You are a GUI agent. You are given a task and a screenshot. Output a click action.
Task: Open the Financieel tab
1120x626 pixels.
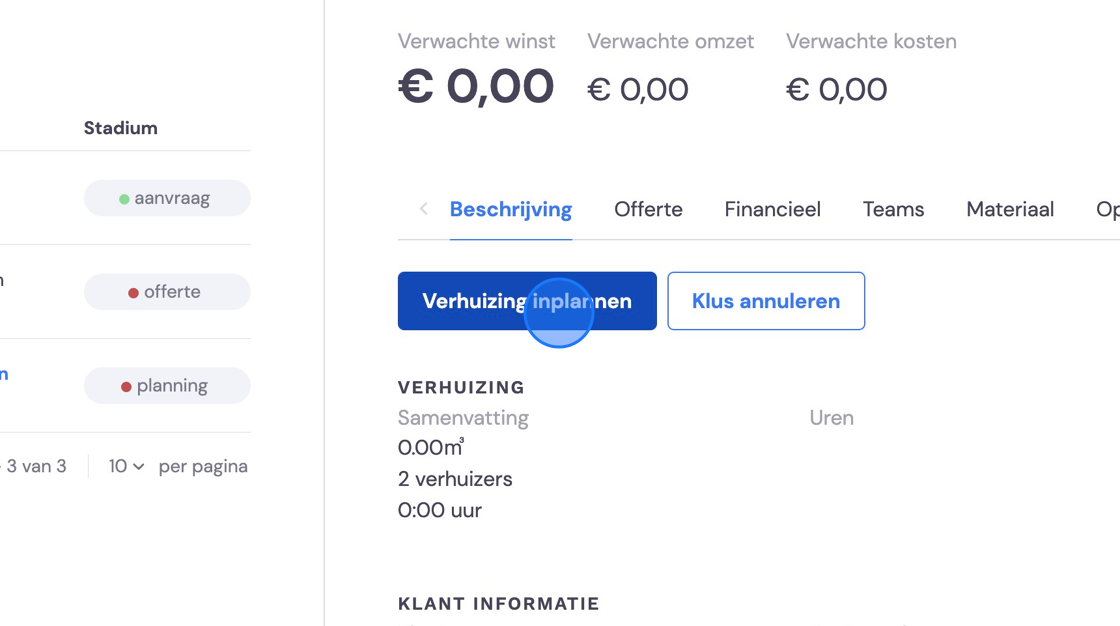click(772, 209)
